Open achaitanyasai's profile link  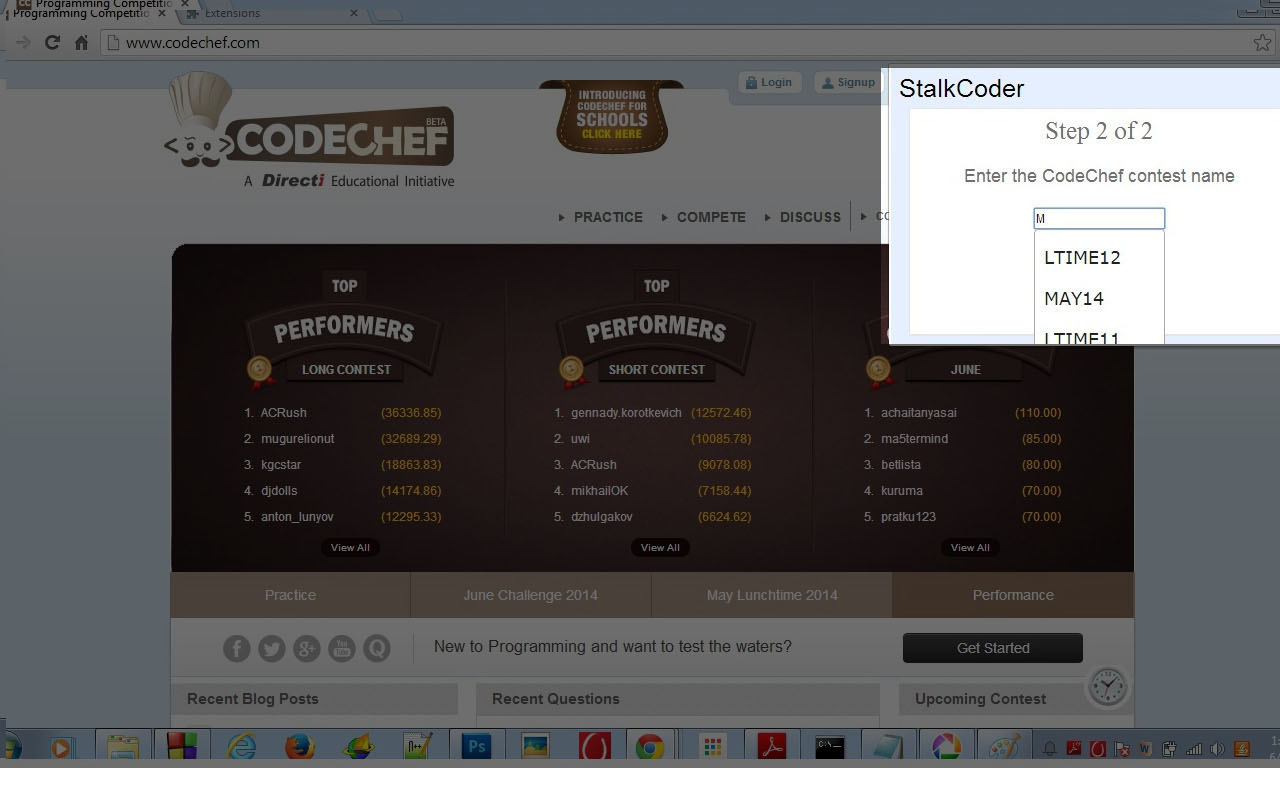tap(919, 412)
